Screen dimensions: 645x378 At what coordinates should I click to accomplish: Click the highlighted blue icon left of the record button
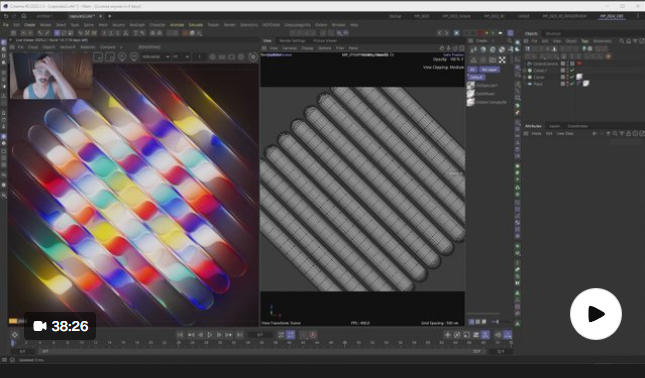click(x=290, y=335)
